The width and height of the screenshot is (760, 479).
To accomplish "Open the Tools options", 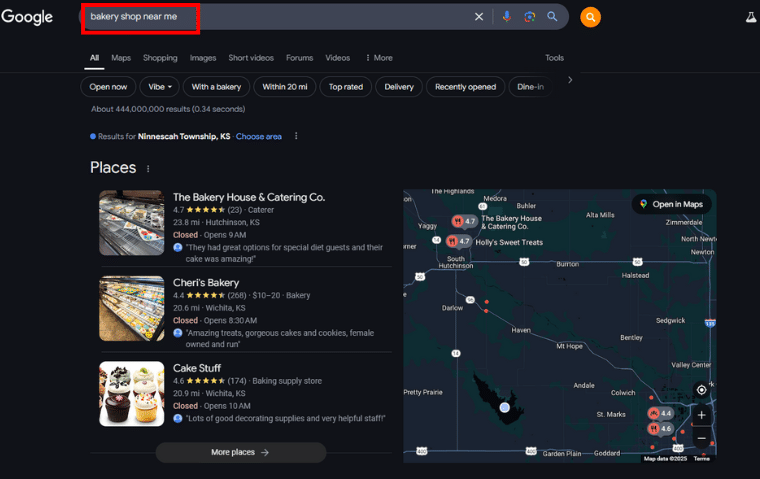I will [x=554, y=58].
